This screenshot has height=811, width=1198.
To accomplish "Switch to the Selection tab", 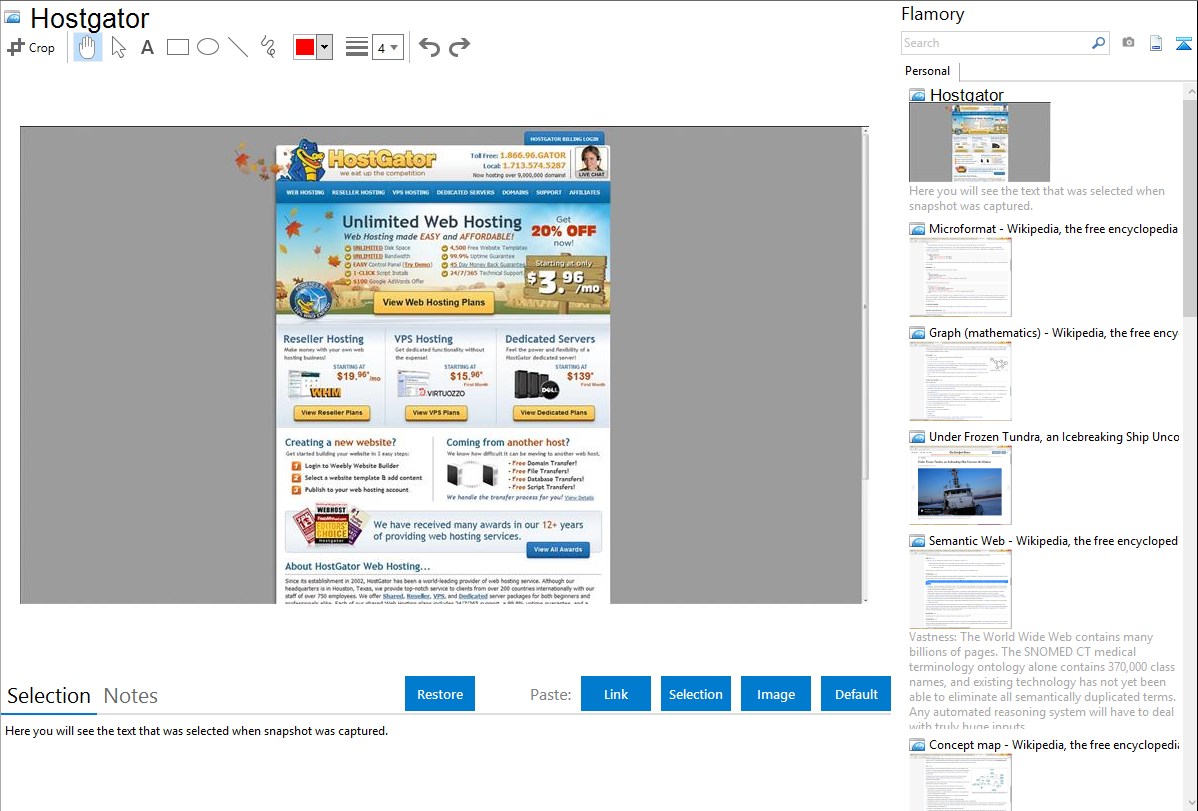I will [x=49, y=696].
